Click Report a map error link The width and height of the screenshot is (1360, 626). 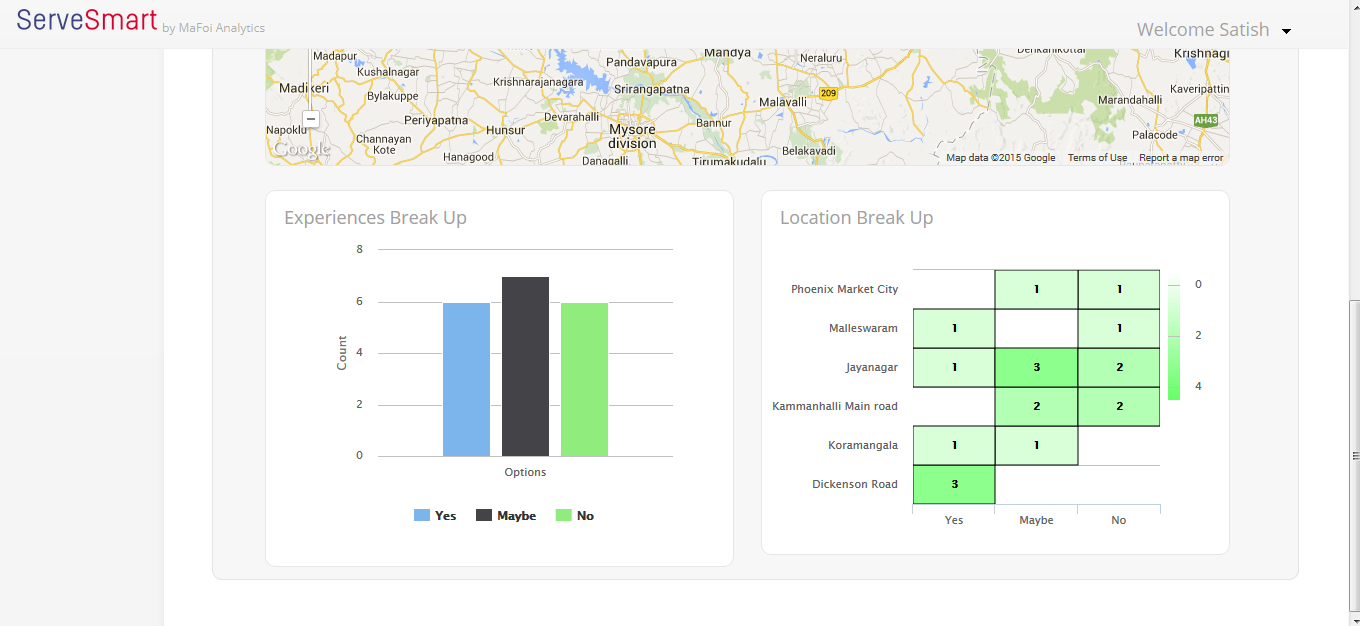pyautogui.click(x=1181, y=158)
